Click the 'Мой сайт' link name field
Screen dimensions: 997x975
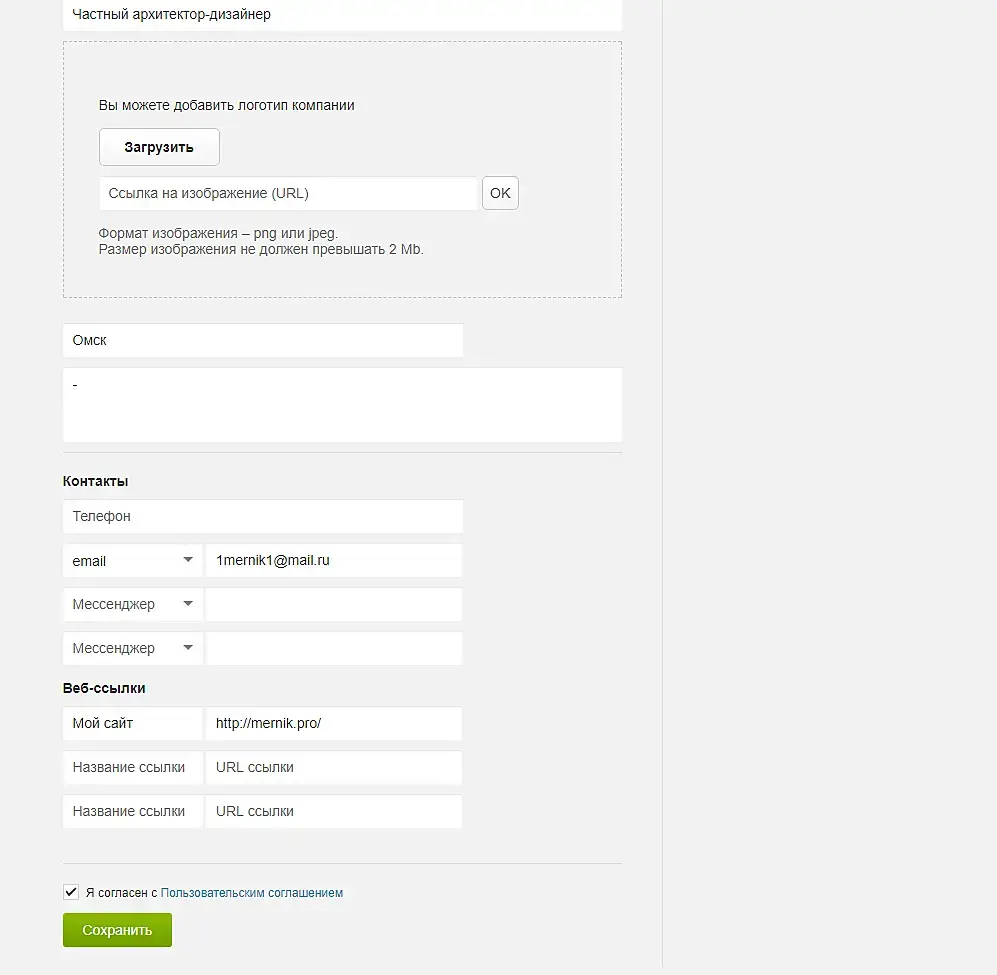pyautogui.click(x=132, y=723)
